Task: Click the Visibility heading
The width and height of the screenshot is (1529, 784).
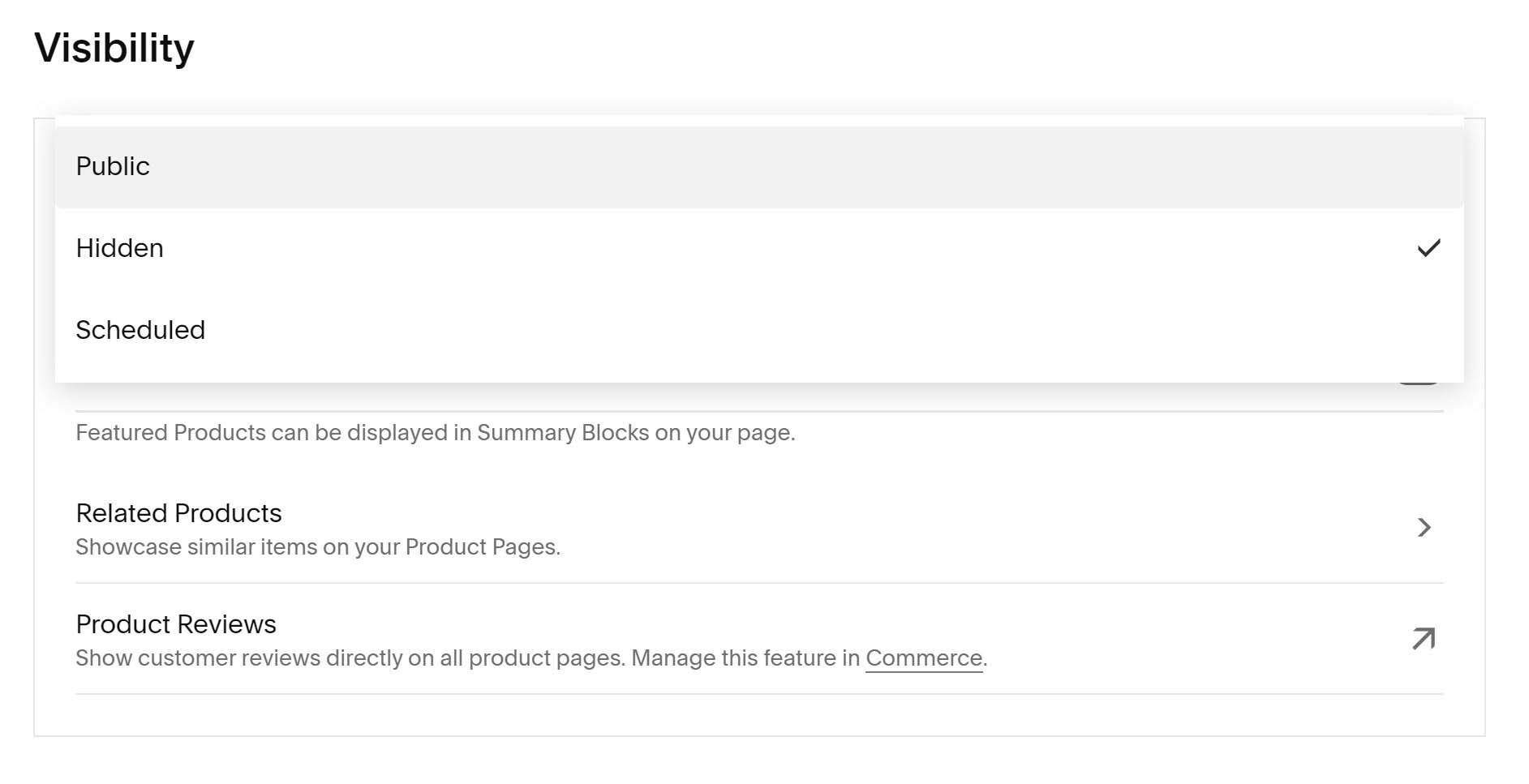Action: [114, 48]
